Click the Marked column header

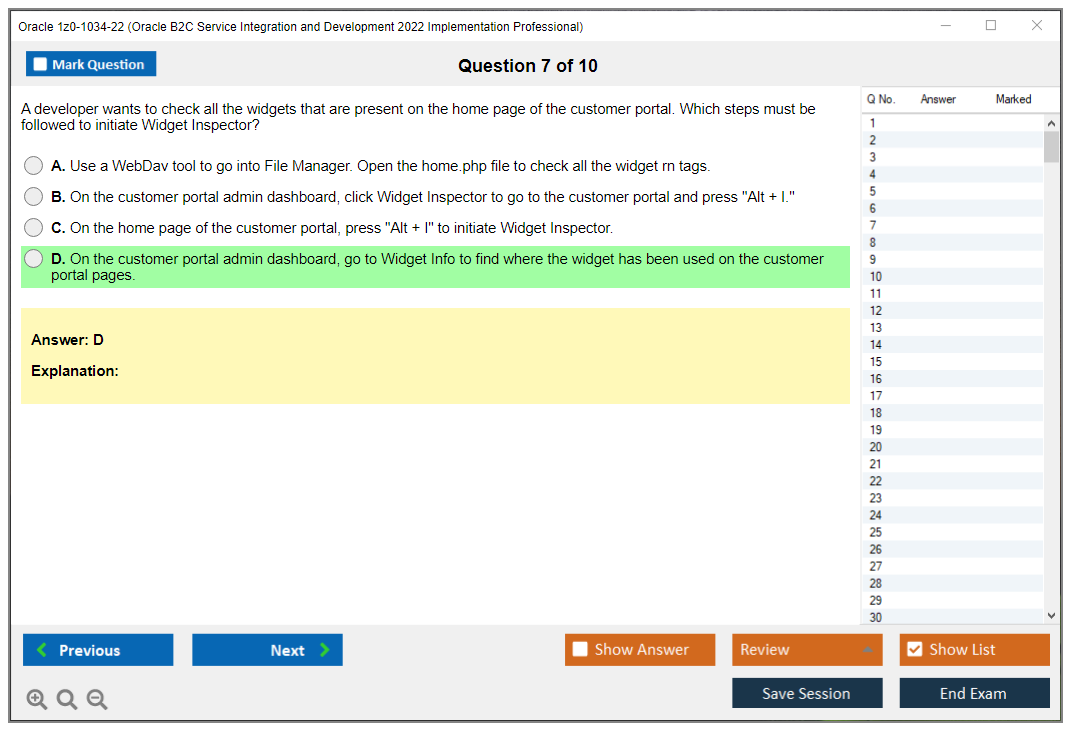coord(1013,99)
